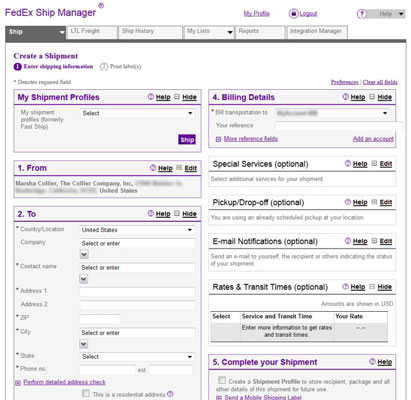
Task: Click the edit icon in From section
Action: [x=179, y=168]
